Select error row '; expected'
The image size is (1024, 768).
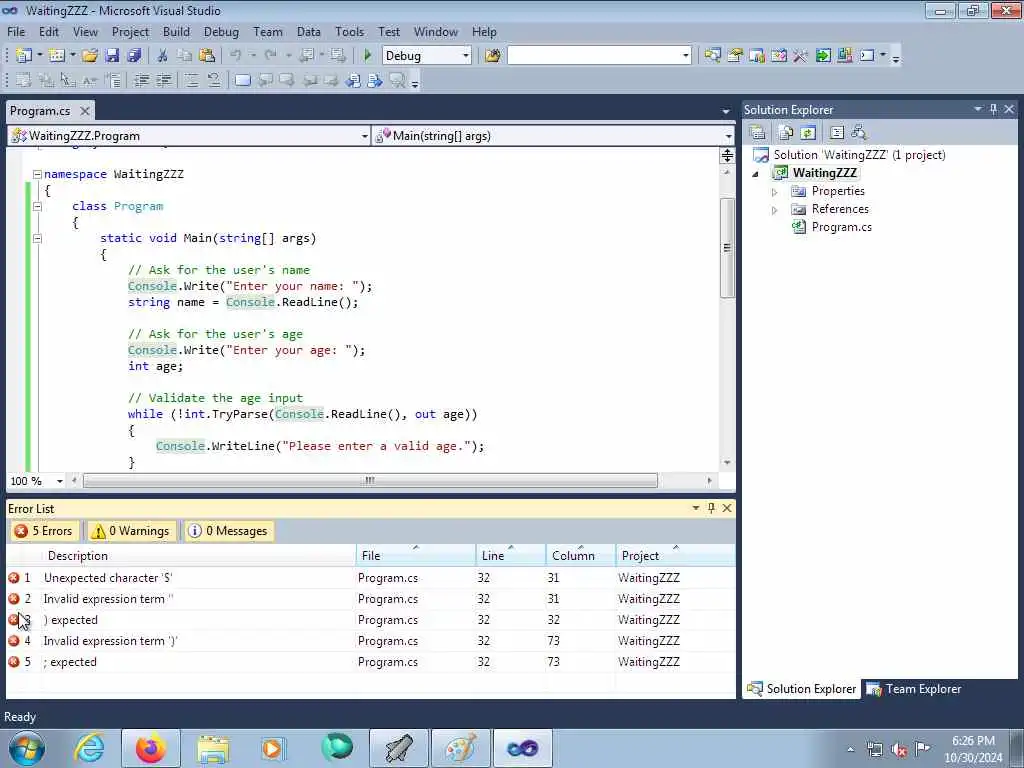[x=370, y=662]
